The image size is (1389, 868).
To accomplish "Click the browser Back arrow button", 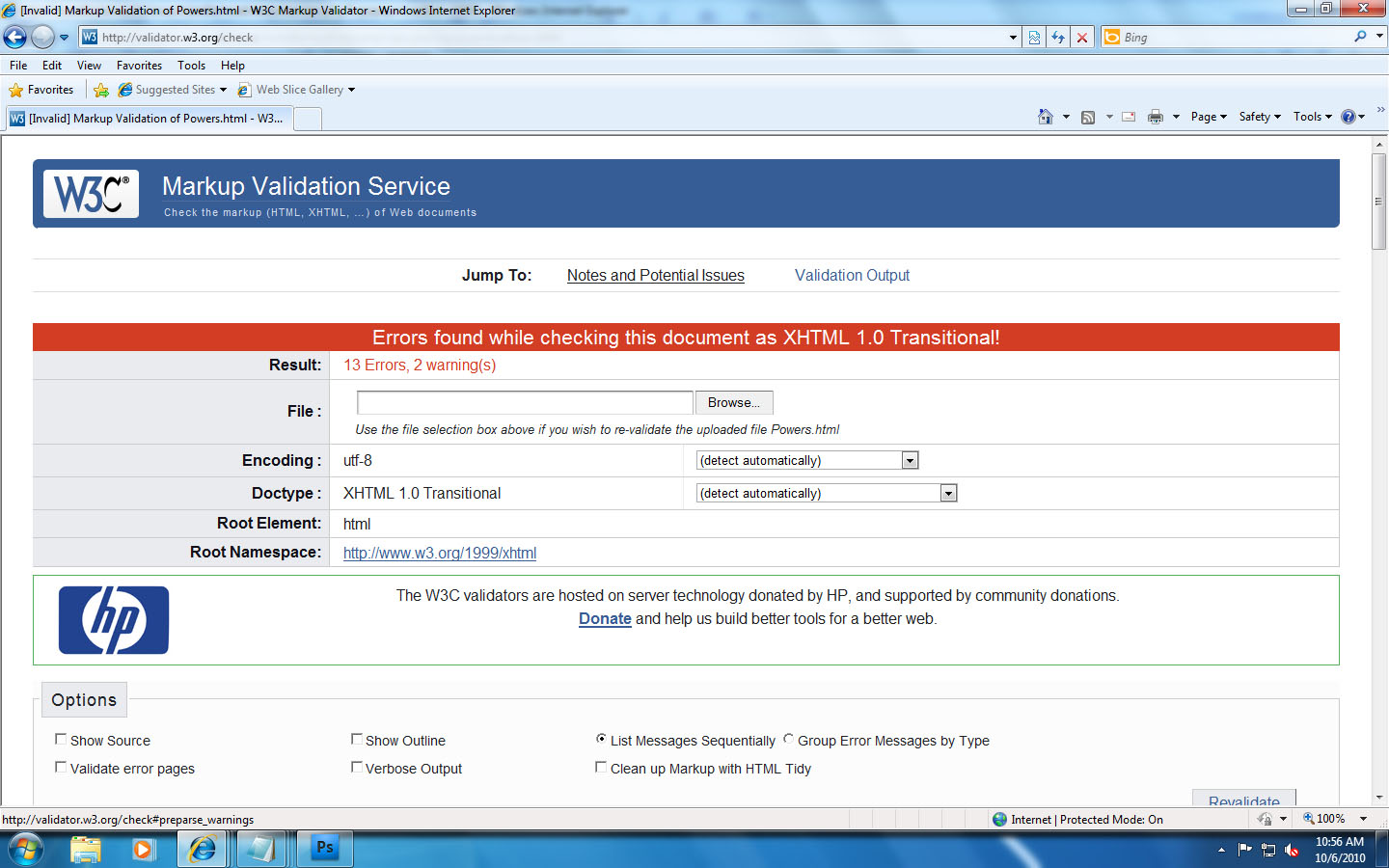I will 15,38.
